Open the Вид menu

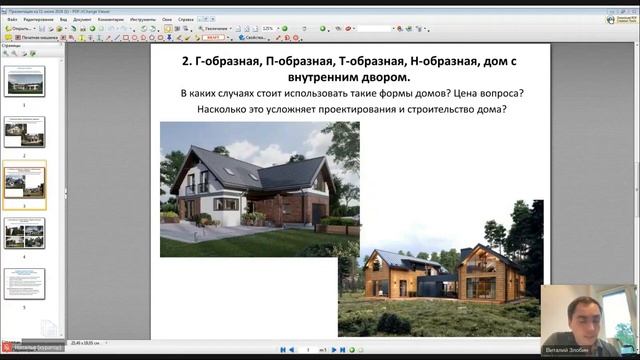(63, 20)
